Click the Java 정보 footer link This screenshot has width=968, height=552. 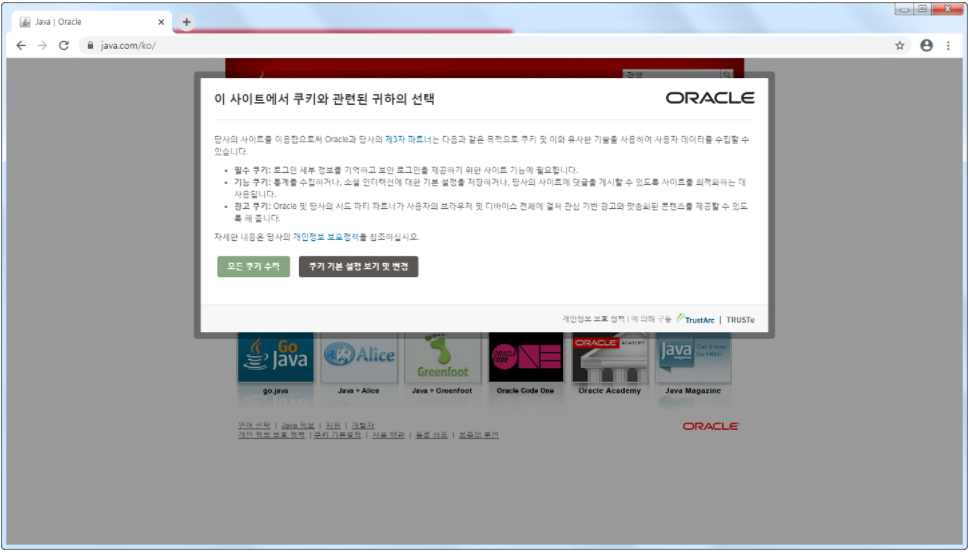pos(298,425)
